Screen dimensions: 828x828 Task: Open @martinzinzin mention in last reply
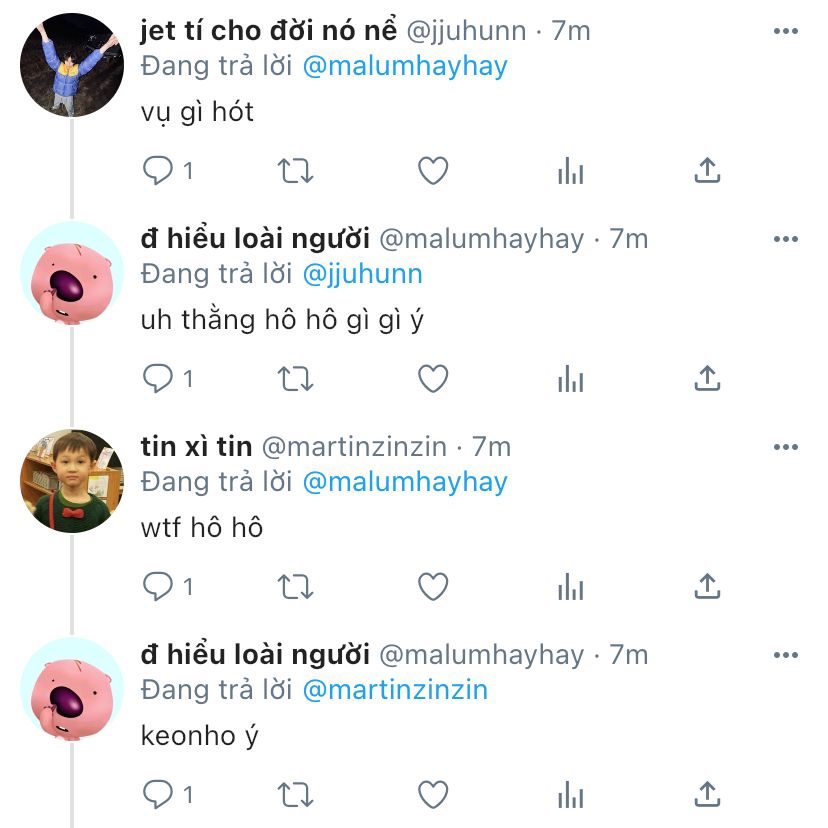394,690
